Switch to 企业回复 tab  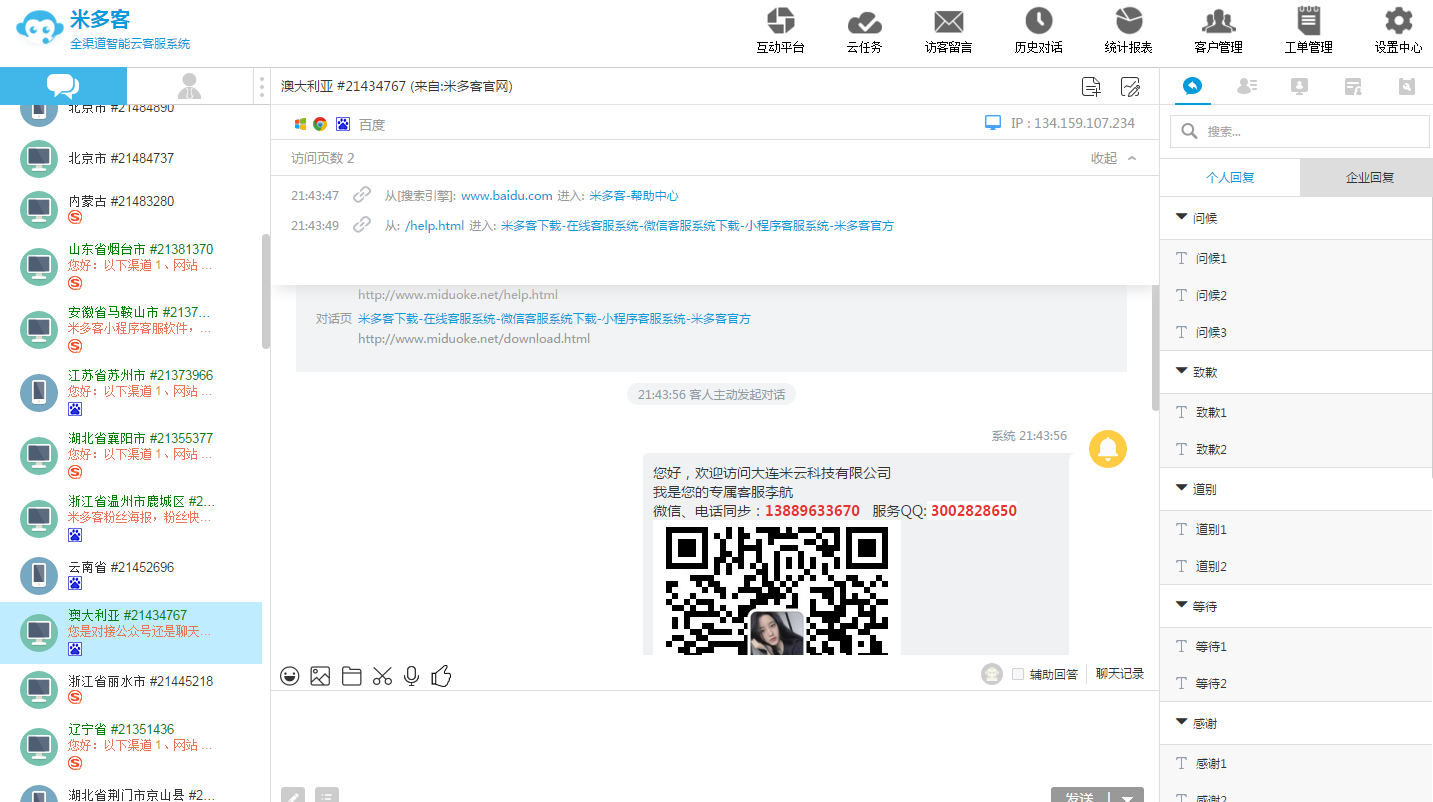(1369, 177)
